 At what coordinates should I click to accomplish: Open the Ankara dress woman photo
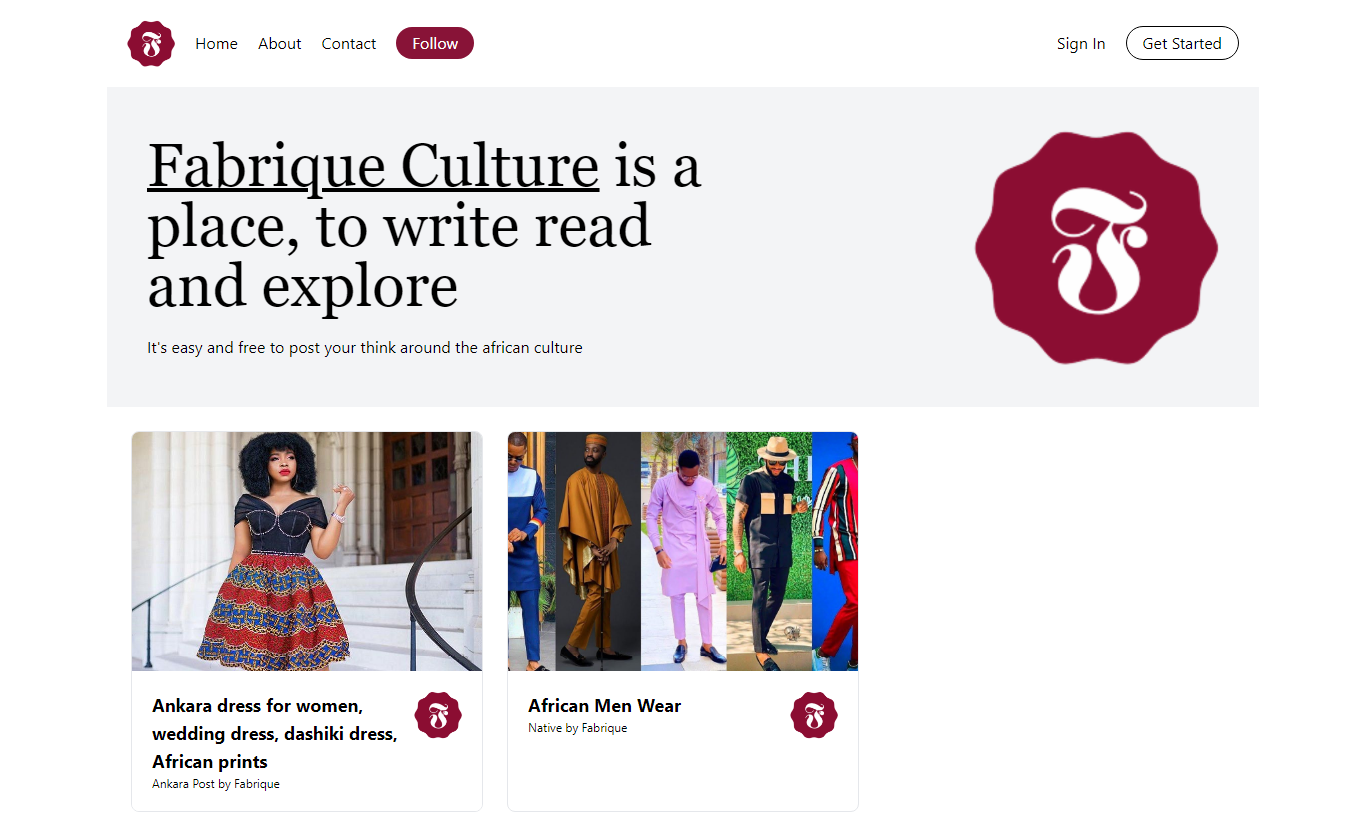pos(307,551)
